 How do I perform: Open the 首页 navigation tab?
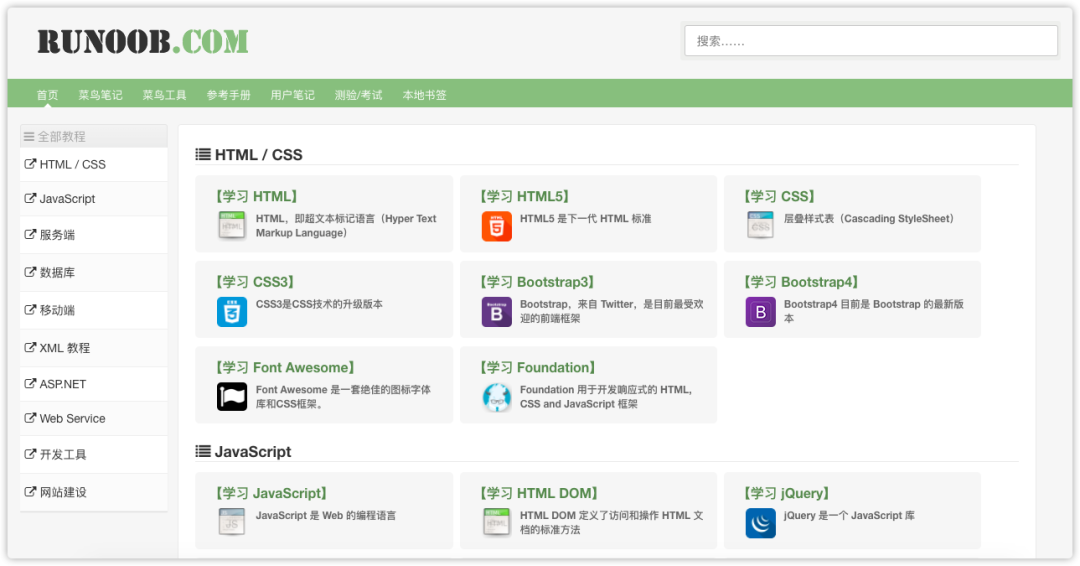tap(48, 95)
